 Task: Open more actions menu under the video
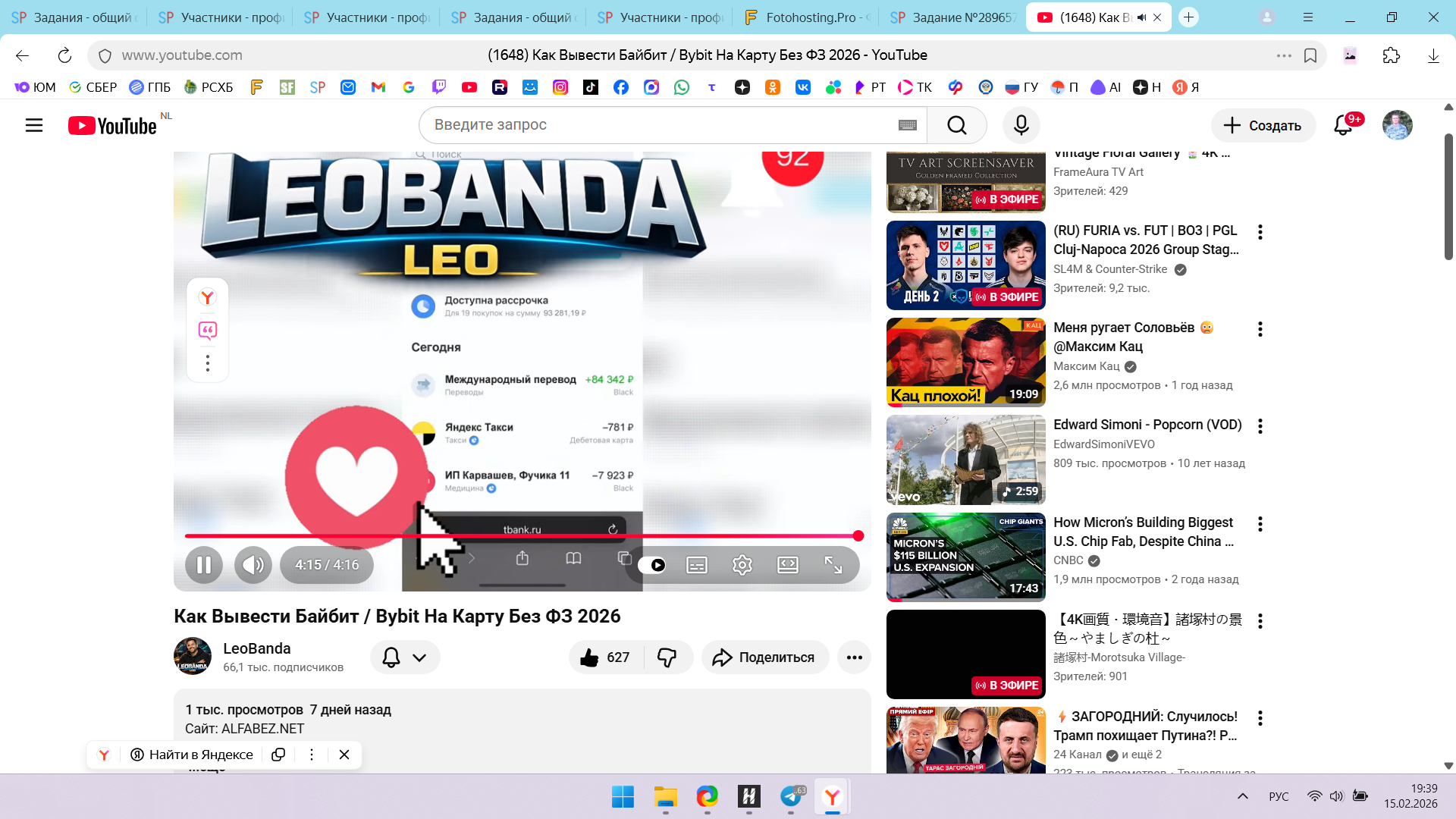854,657
